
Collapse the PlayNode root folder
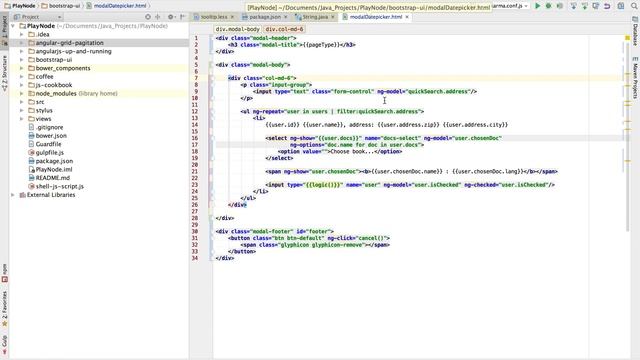point(13,26)
